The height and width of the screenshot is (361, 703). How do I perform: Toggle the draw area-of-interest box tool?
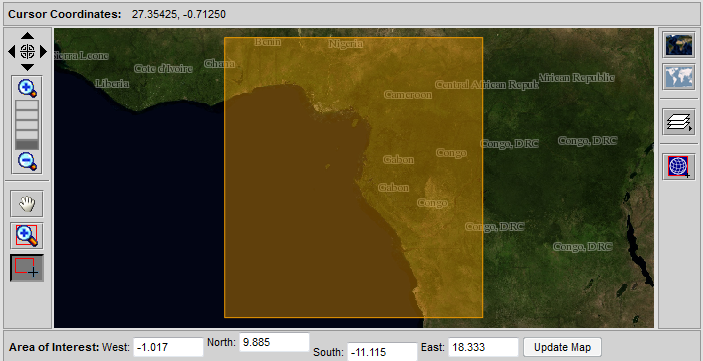point(27,268)
